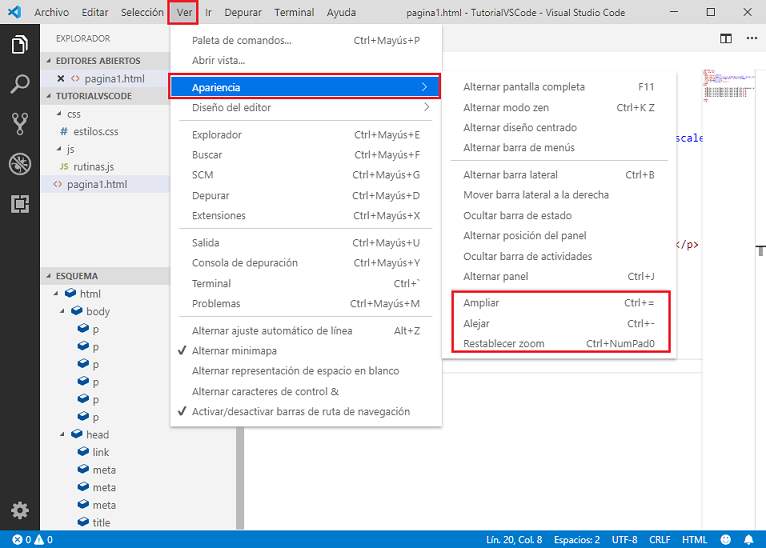Toggle Alternar pantalla completa

point(558,86)
